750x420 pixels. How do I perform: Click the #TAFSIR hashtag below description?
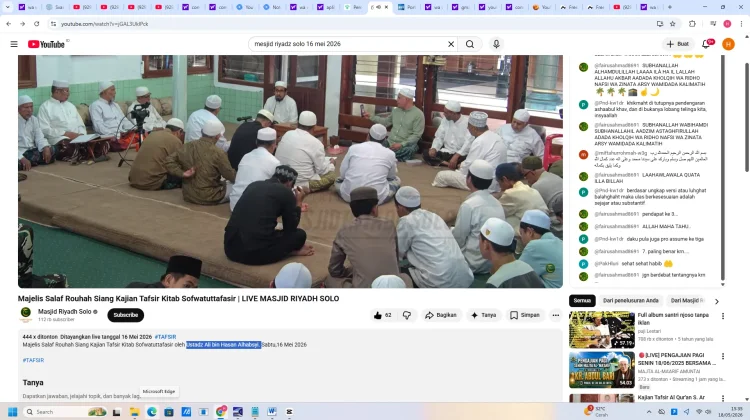[33, 360]
